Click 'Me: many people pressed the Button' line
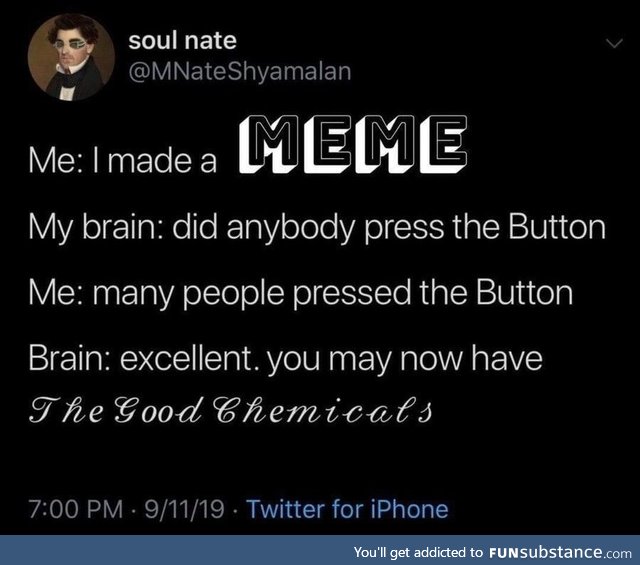Image resolution: width=640 pixels, height=565 pixels. [301, 294]
